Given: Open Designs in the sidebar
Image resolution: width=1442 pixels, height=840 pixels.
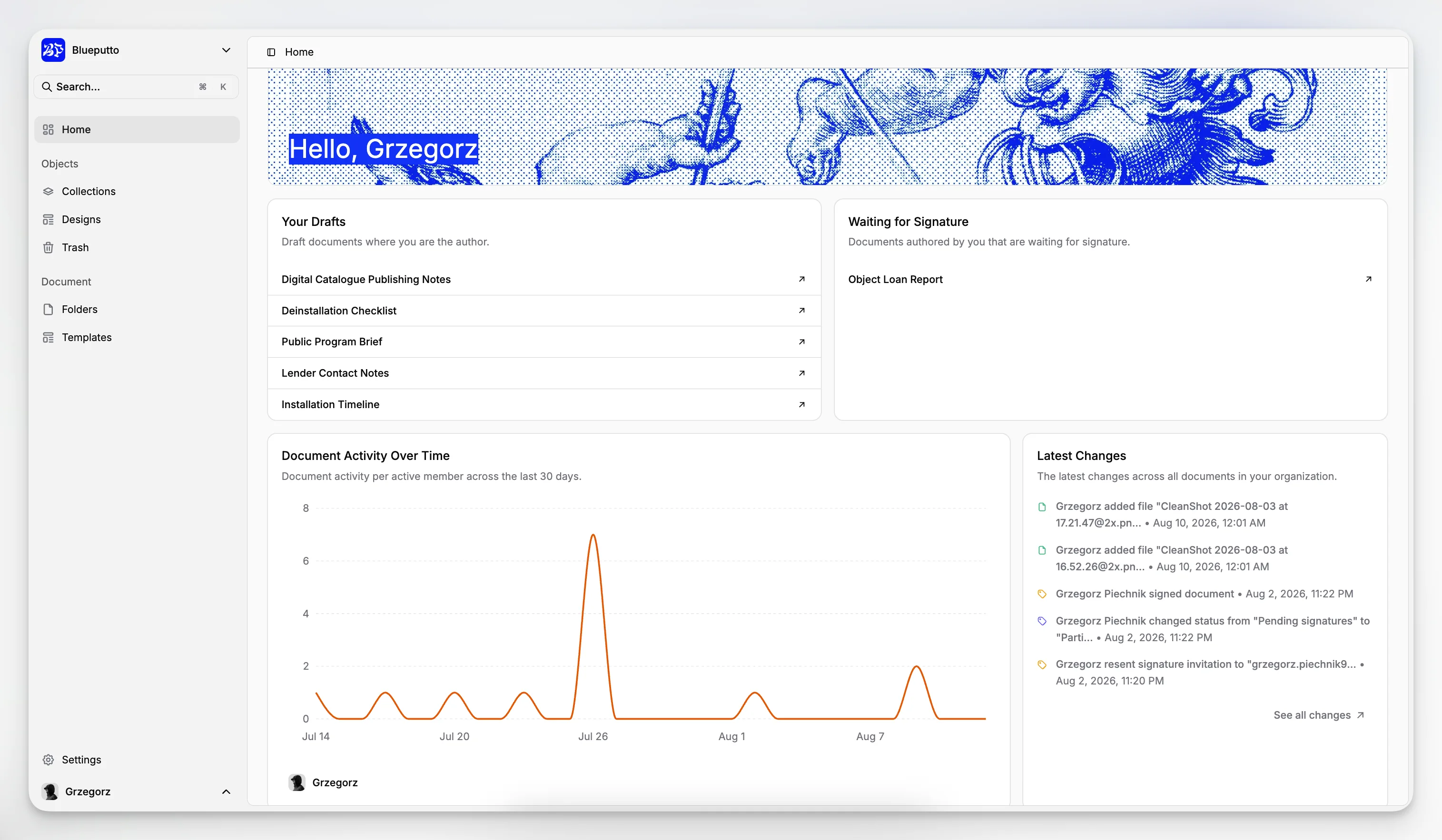Looking at the screenshot, I should 137,219.
